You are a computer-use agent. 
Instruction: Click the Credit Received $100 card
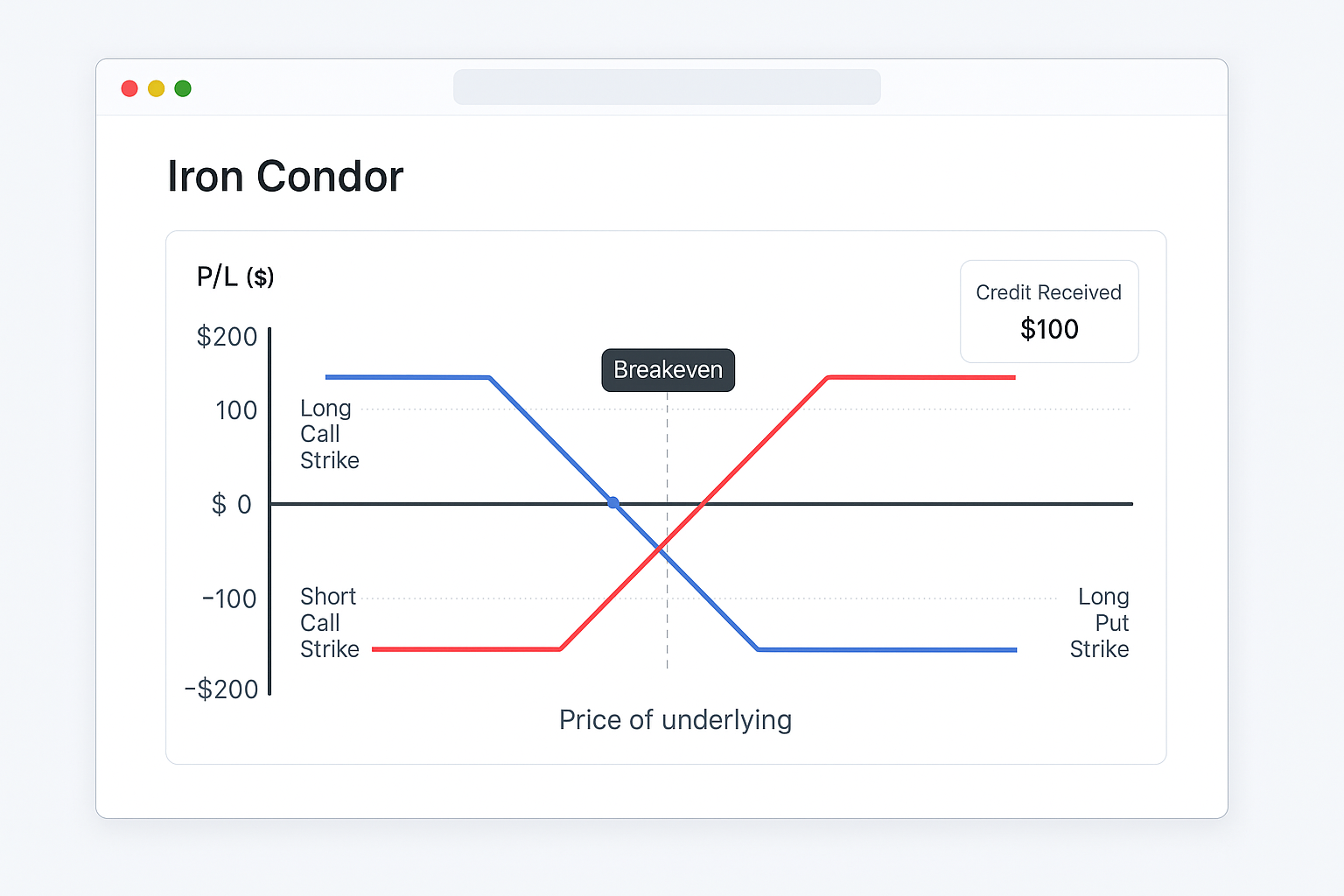coord(1049,311)
